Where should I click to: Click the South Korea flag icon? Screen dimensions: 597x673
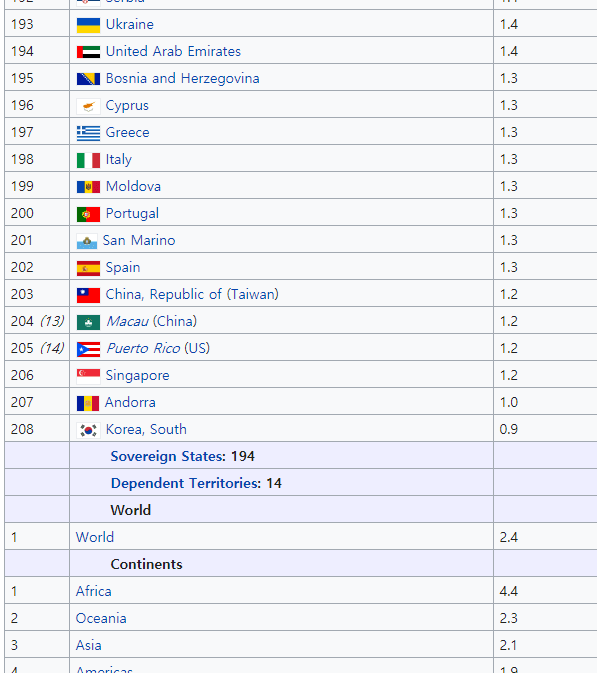[x=88, y=430]
